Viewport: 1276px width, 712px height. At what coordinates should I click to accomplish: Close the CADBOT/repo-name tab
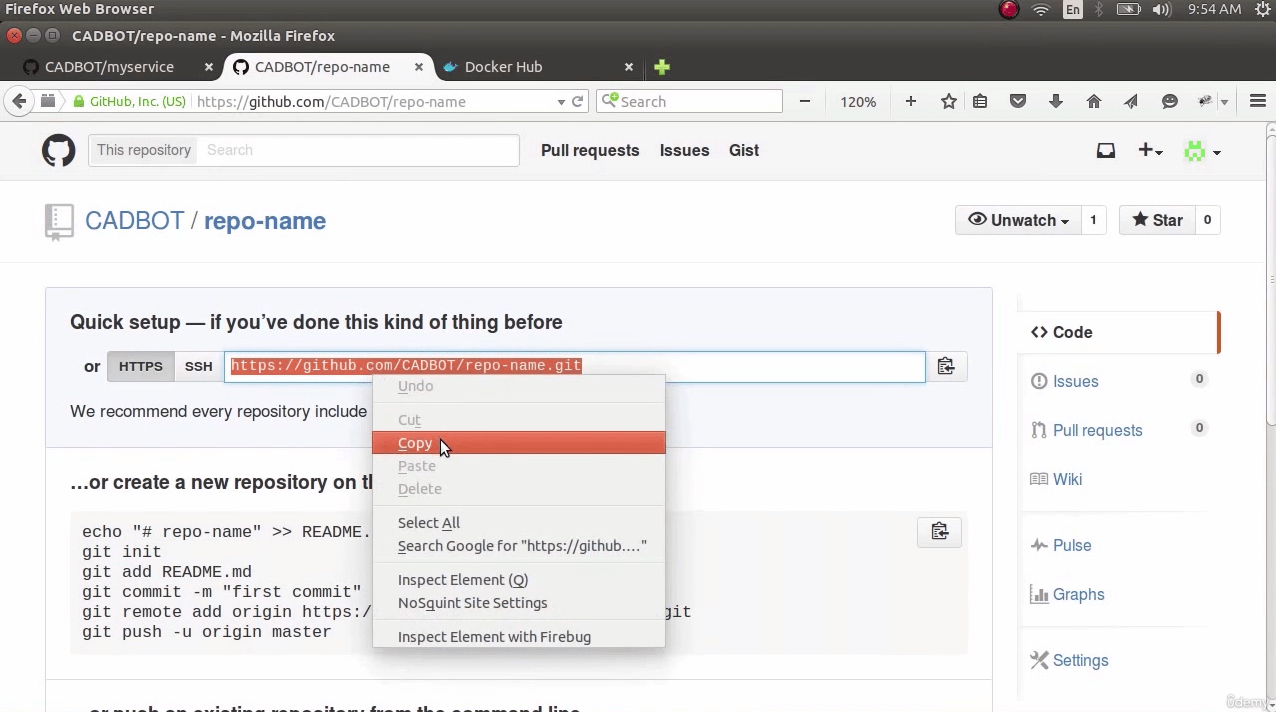coord(418,67)
